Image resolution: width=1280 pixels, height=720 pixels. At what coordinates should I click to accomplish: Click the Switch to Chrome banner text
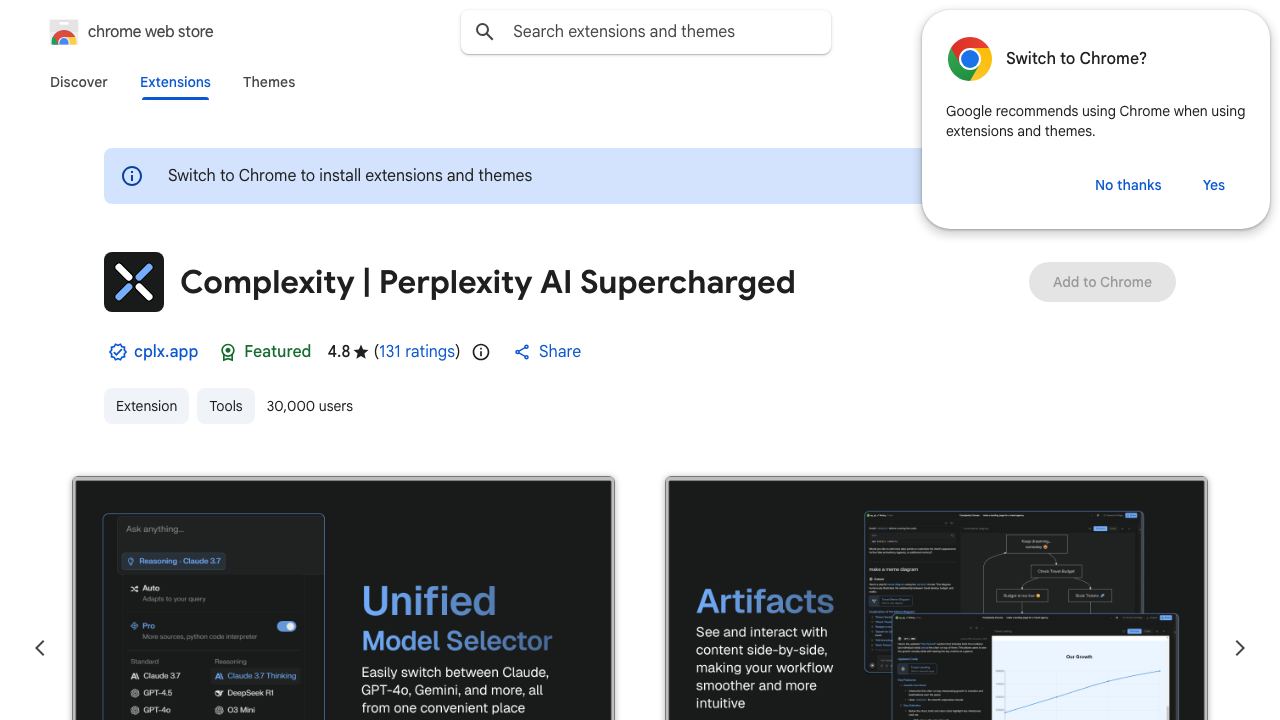[350, 176]
